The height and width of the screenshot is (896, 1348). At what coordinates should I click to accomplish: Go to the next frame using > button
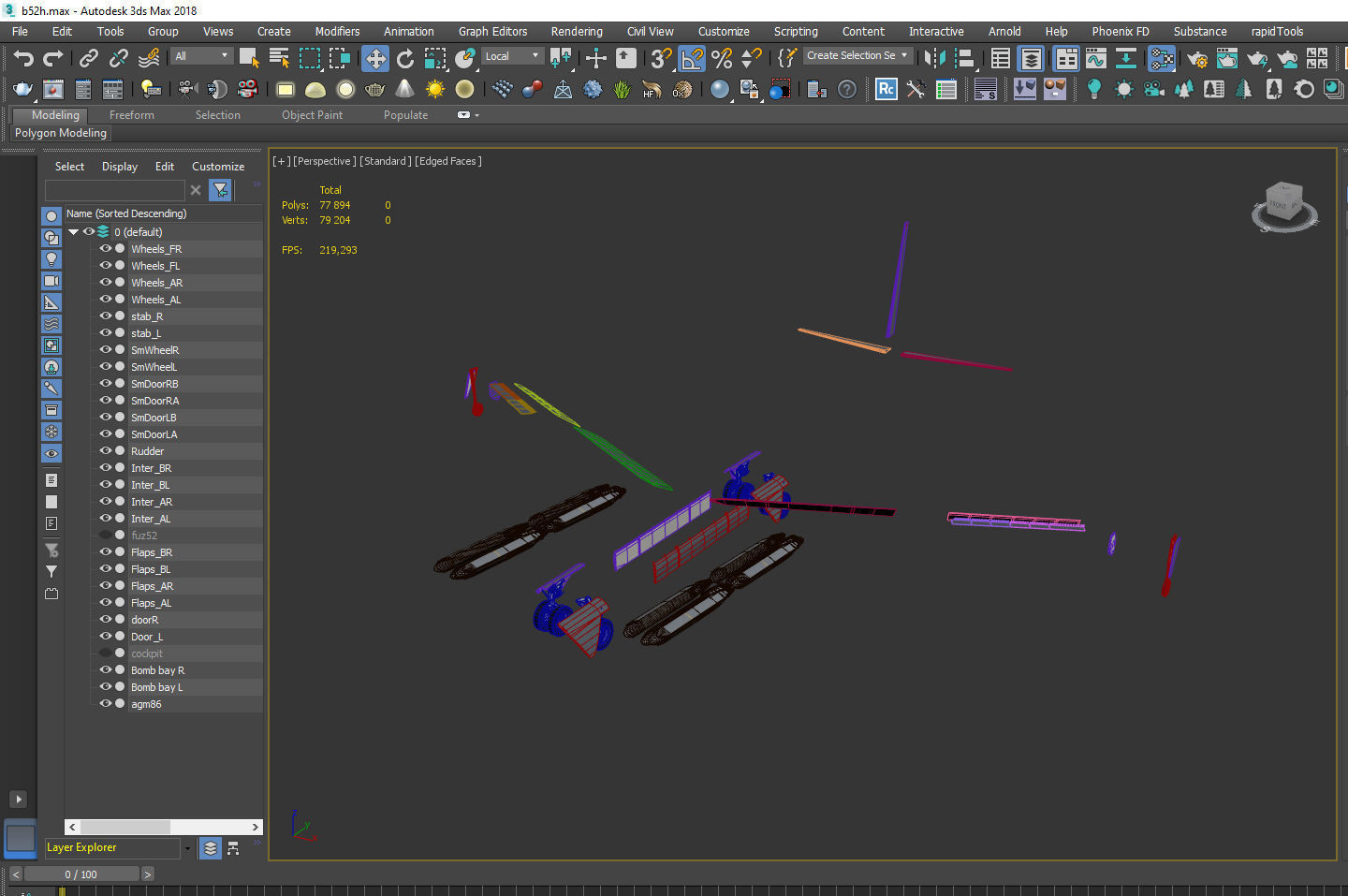coord(147,874)
